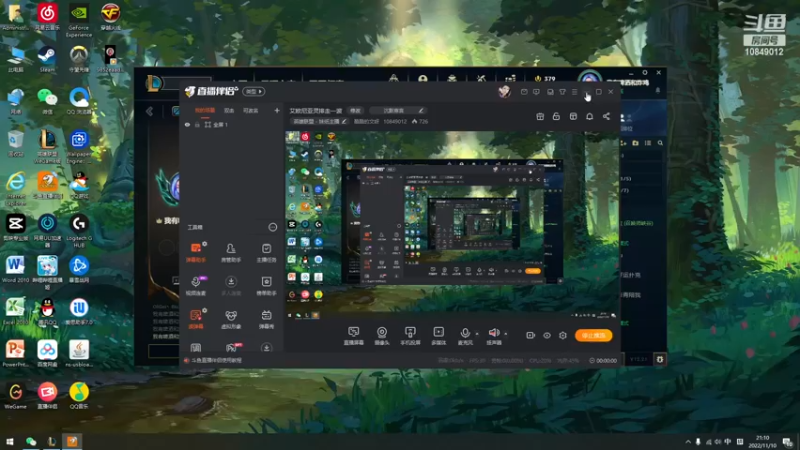The image size is (800, 450).
Task: Toggle the lock on the 全屏 1 source
Action: pyautogui.click(x=197, y=124)
